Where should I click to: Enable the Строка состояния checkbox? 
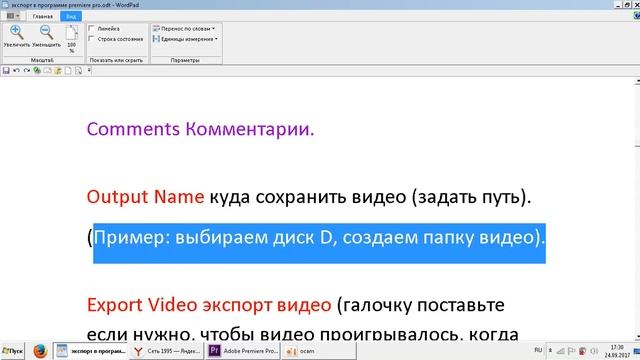91,39
